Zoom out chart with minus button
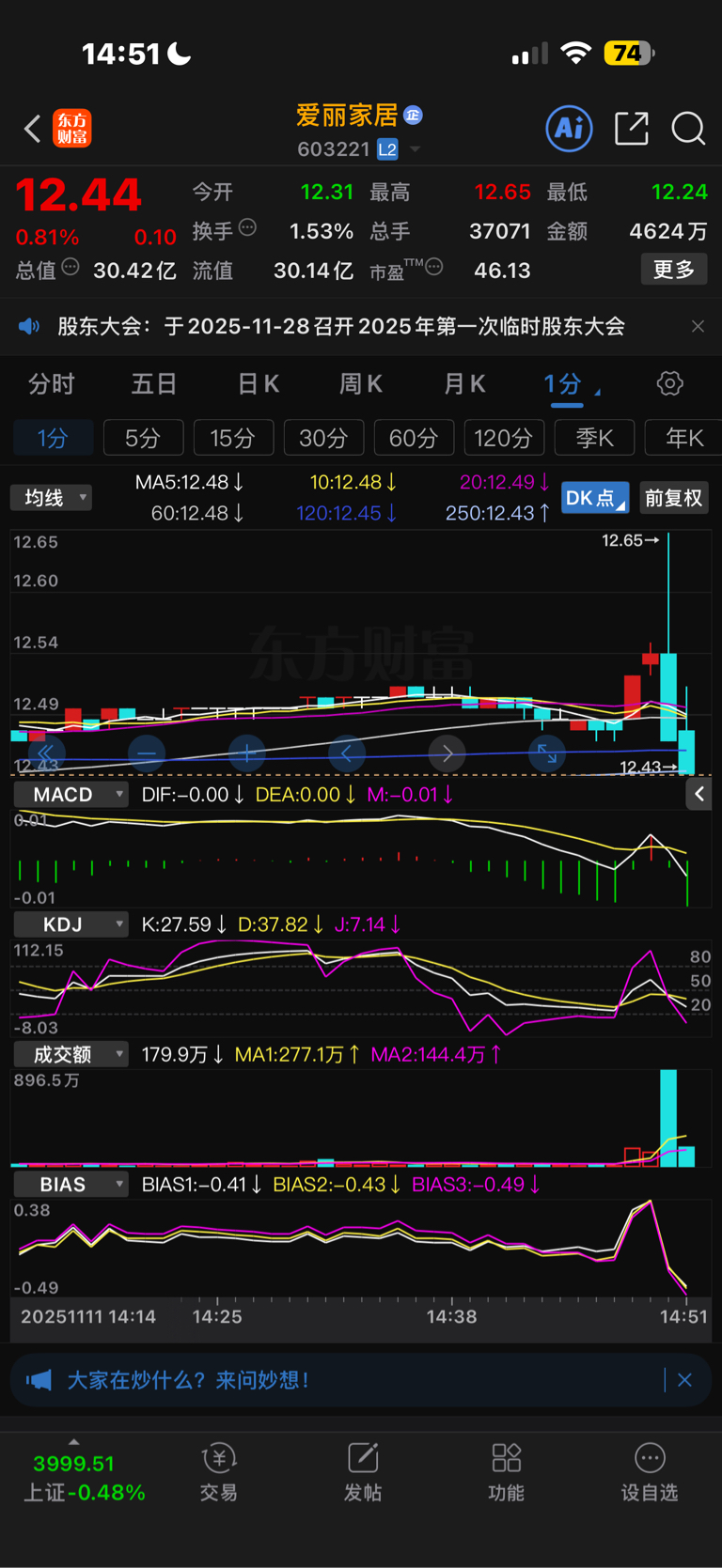 click(147, 753)
